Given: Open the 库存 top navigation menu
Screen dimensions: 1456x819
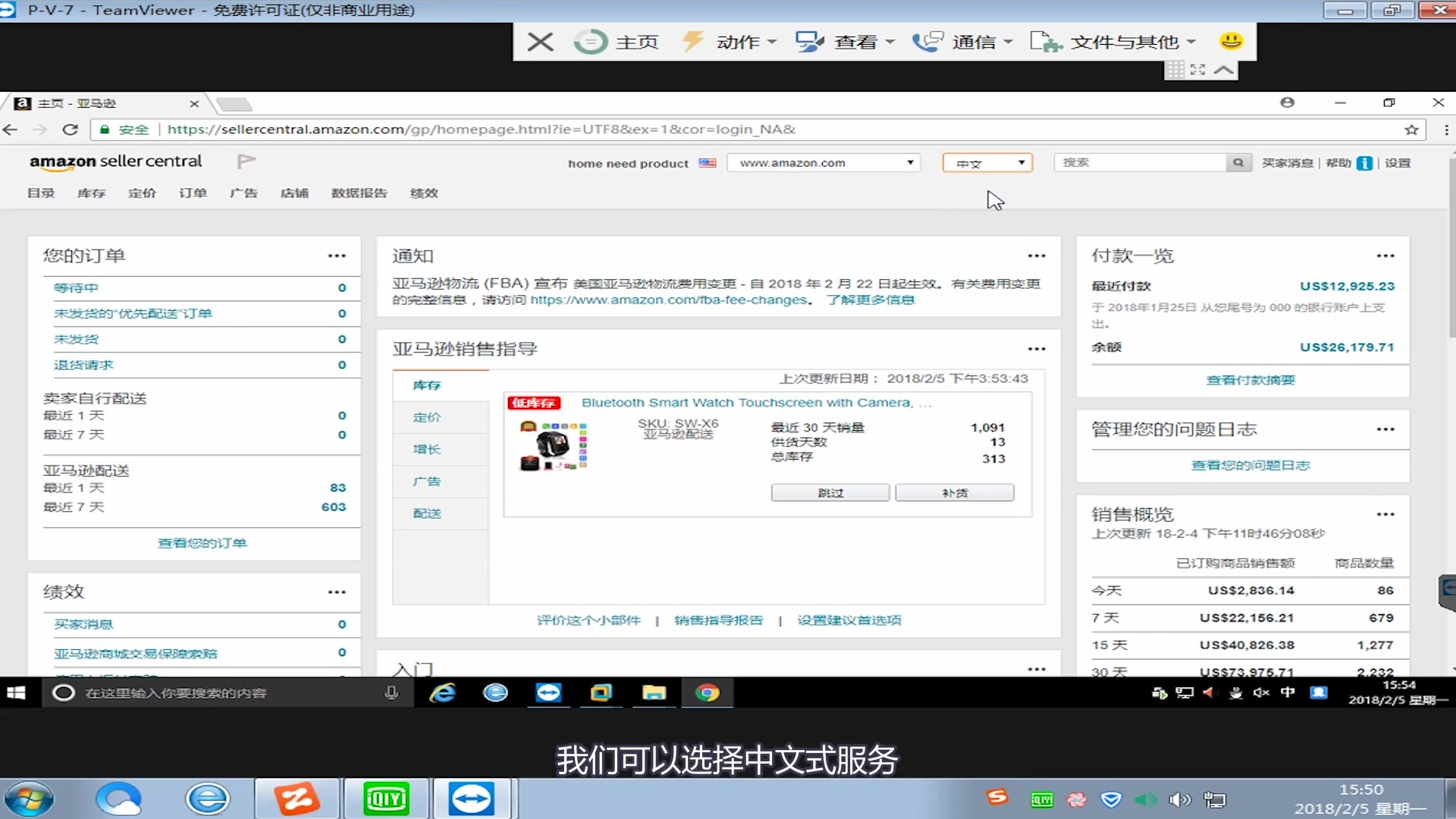Looking at the screenshot, I should pyautogui.click(x=92, y=193).
